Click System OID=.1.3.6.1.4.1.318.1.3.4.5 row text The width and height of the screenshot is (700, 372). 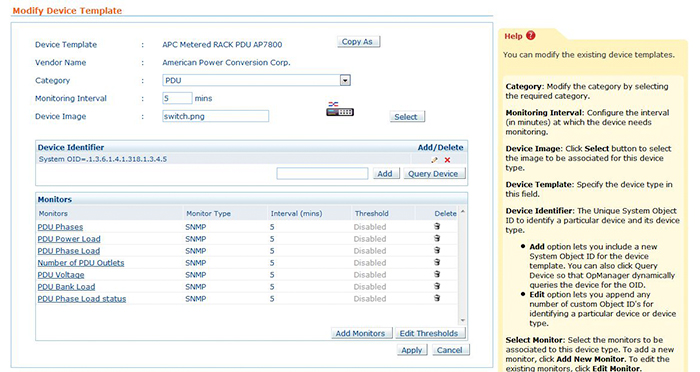coord(103,159)
